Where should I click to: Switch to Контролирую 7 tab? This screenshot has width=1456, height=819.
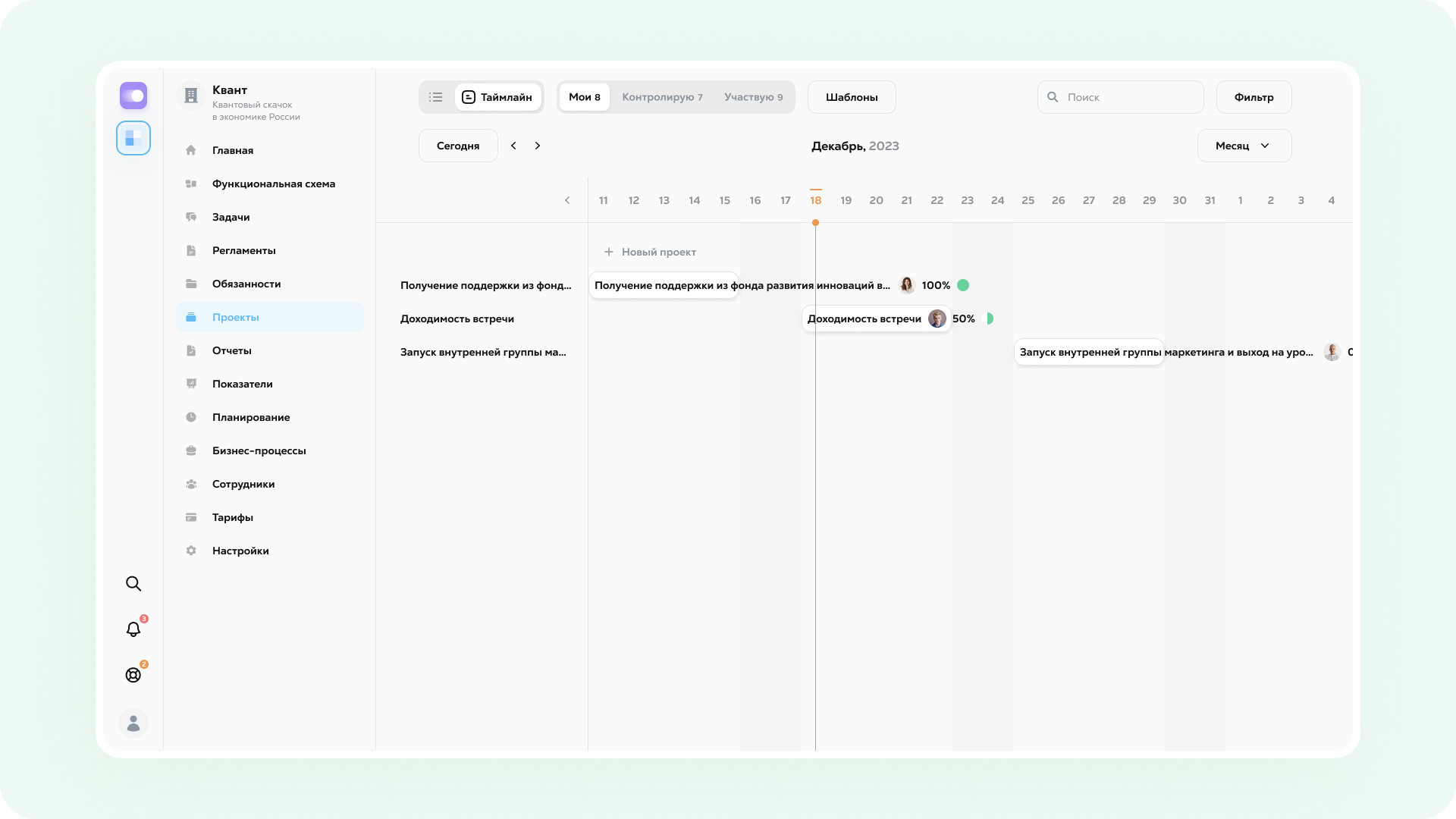[662, 97]
